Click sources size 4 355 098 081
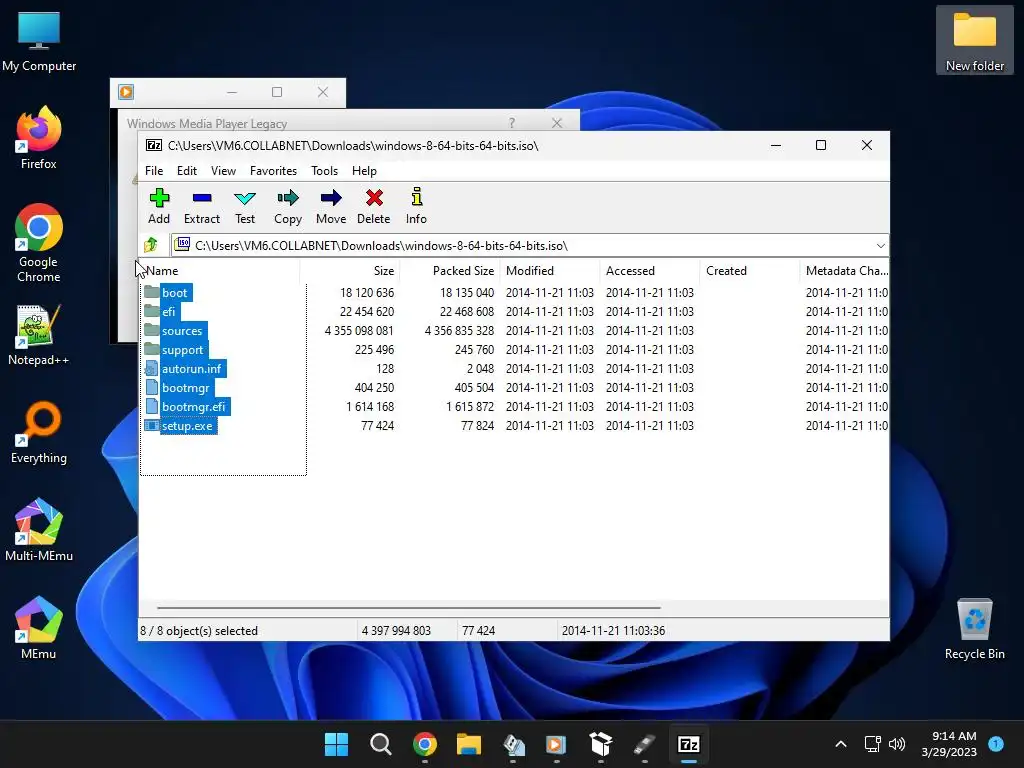The image size is (1024, 768). pos(359,330)
